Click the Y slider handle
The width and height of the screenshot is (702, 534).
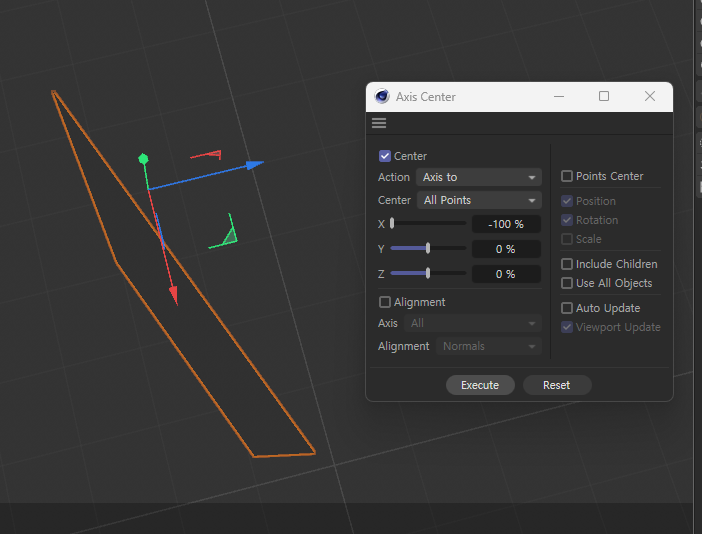click(428, 248)
